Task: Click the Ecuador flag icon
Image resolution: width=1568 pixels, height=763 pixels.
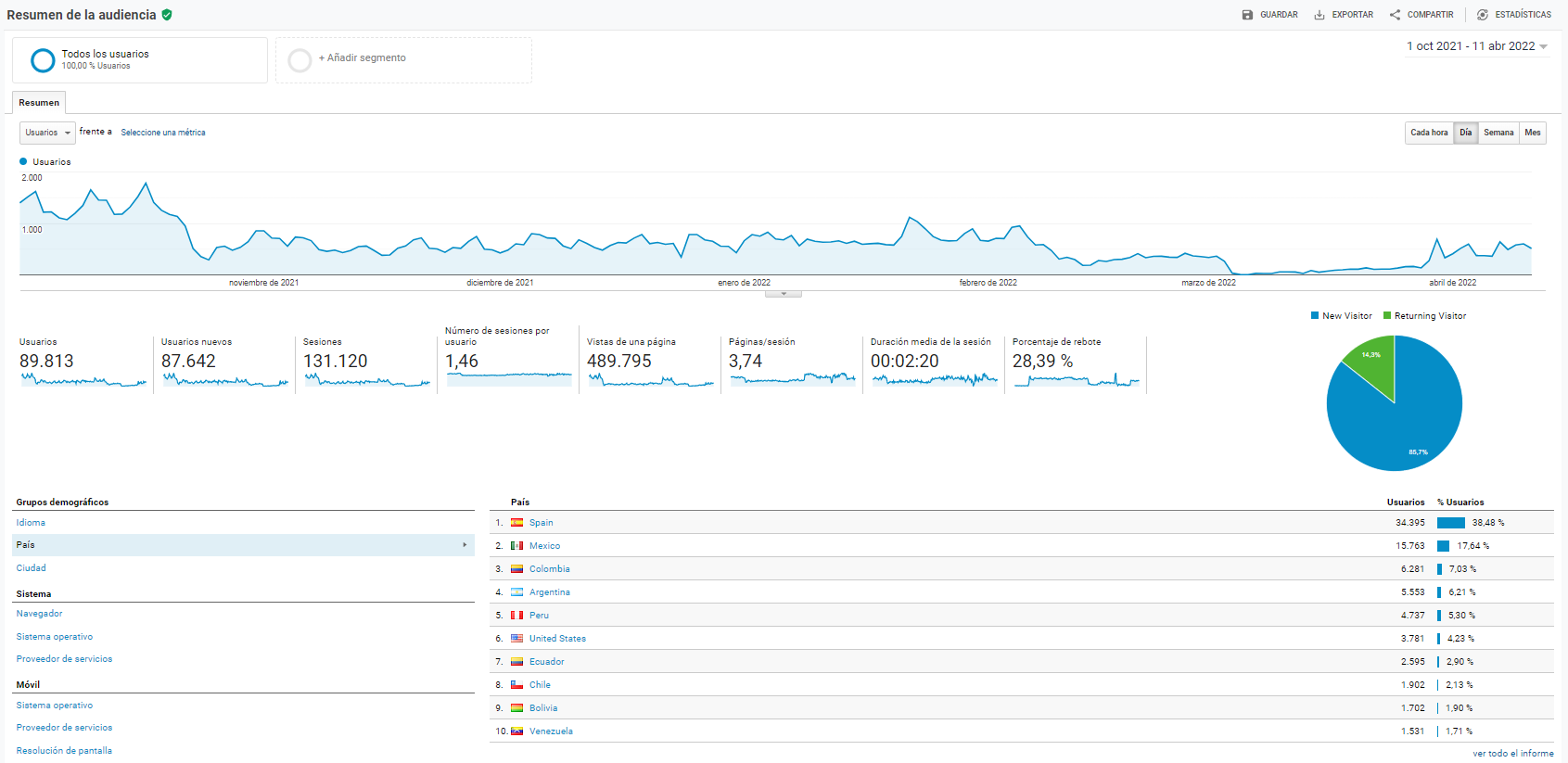Action: (x=516, y=662)
